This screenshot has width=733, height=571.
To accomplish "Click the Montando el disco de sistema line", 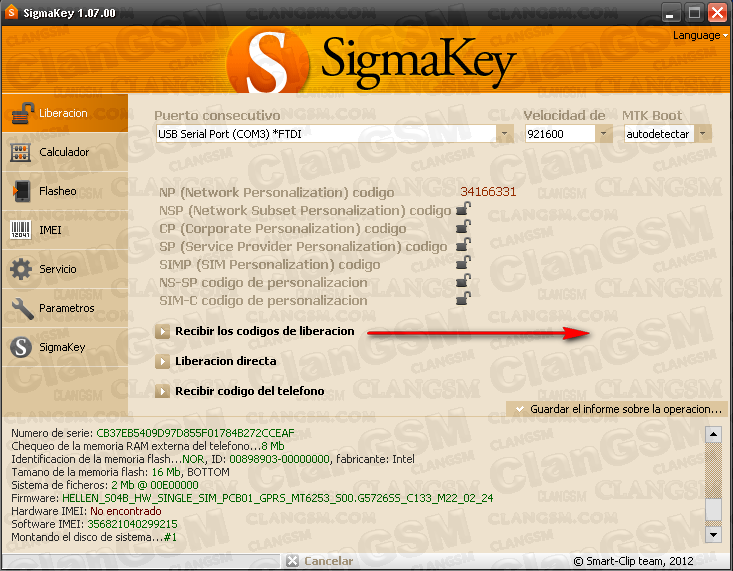I will click(94, 537).
